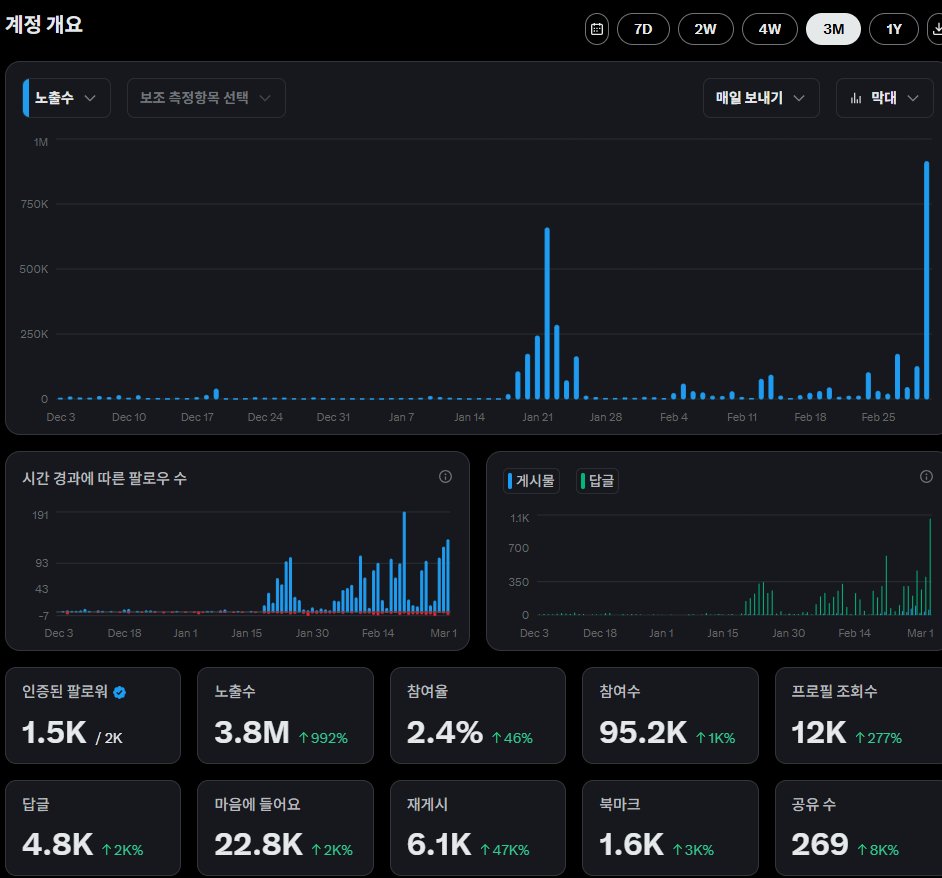The height and width of the screenshot is (878, 942).
Task: Toggle the 게시물 legend in the chart
Action: point(531,481)
